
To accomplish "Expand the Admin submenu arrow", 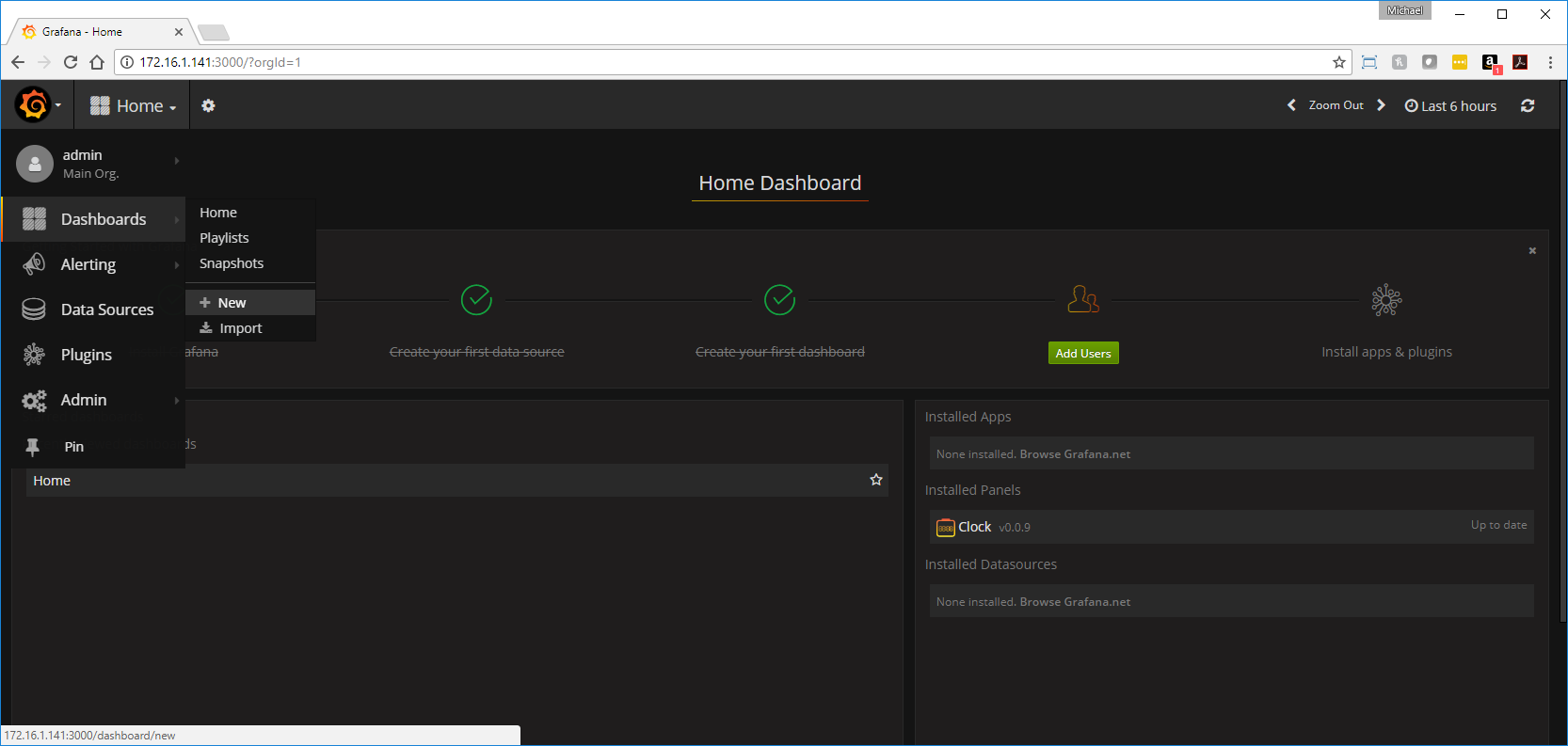I will click(x=177, y=401).
